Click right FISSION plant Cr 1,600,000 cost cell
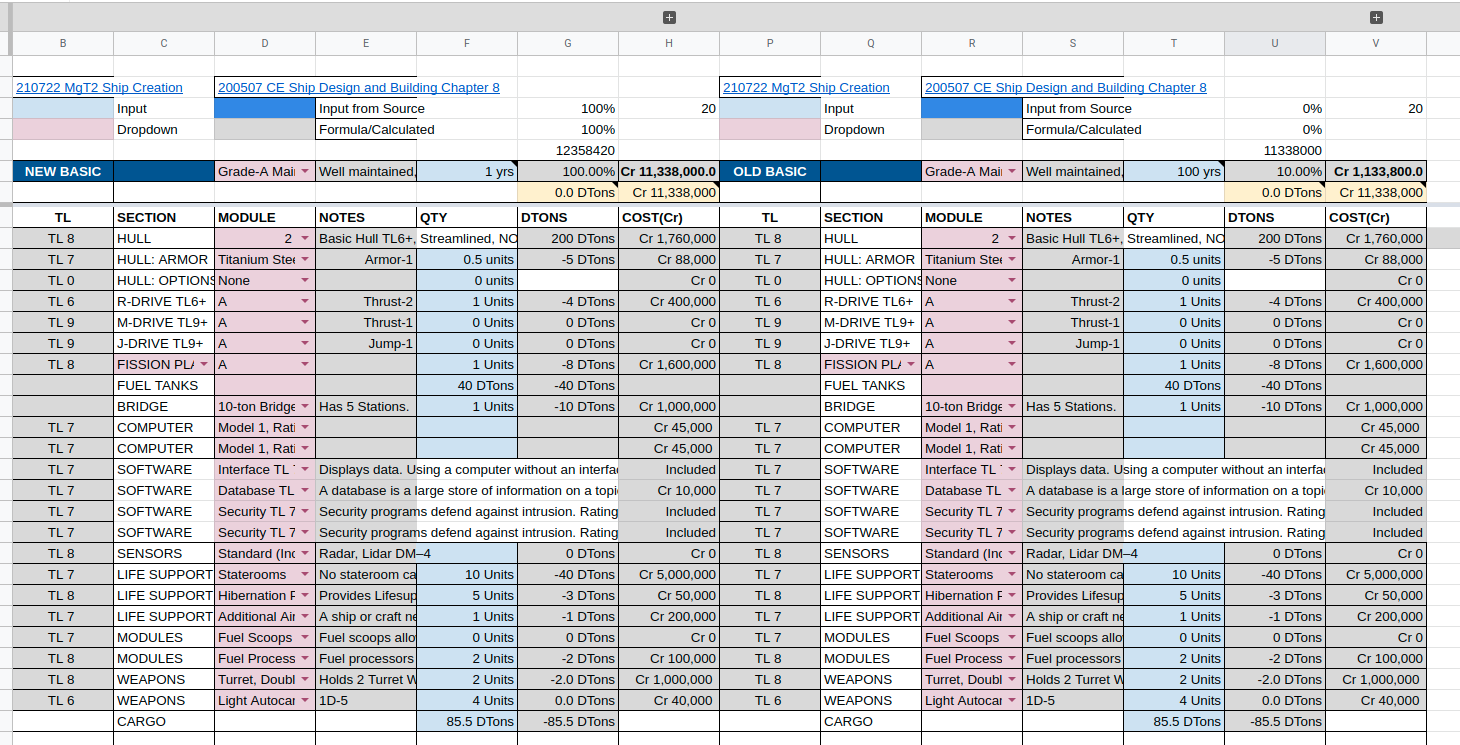The image size is (1460, 745). (1376, 365)
